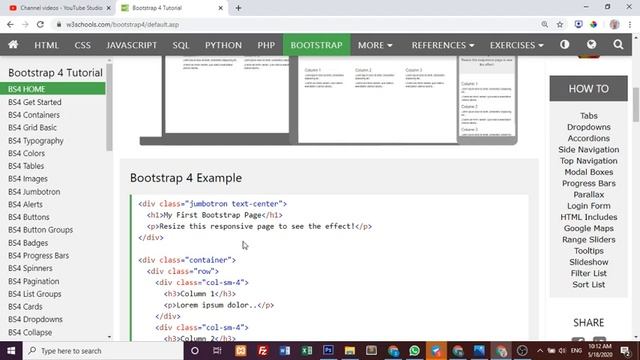Image resolution: width=640 pixels, height=360 pixels.
Task: Open the zoom magnifier icon in the address bar
Action: pyautogui.click(x=544, y=24)
